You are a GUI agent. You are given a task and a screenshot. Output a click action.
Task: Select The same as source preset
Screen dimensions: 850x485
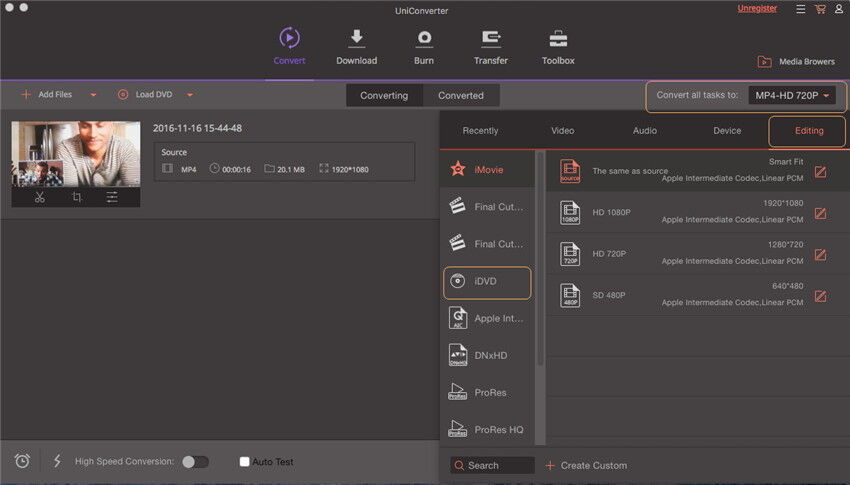coord(698,171)
